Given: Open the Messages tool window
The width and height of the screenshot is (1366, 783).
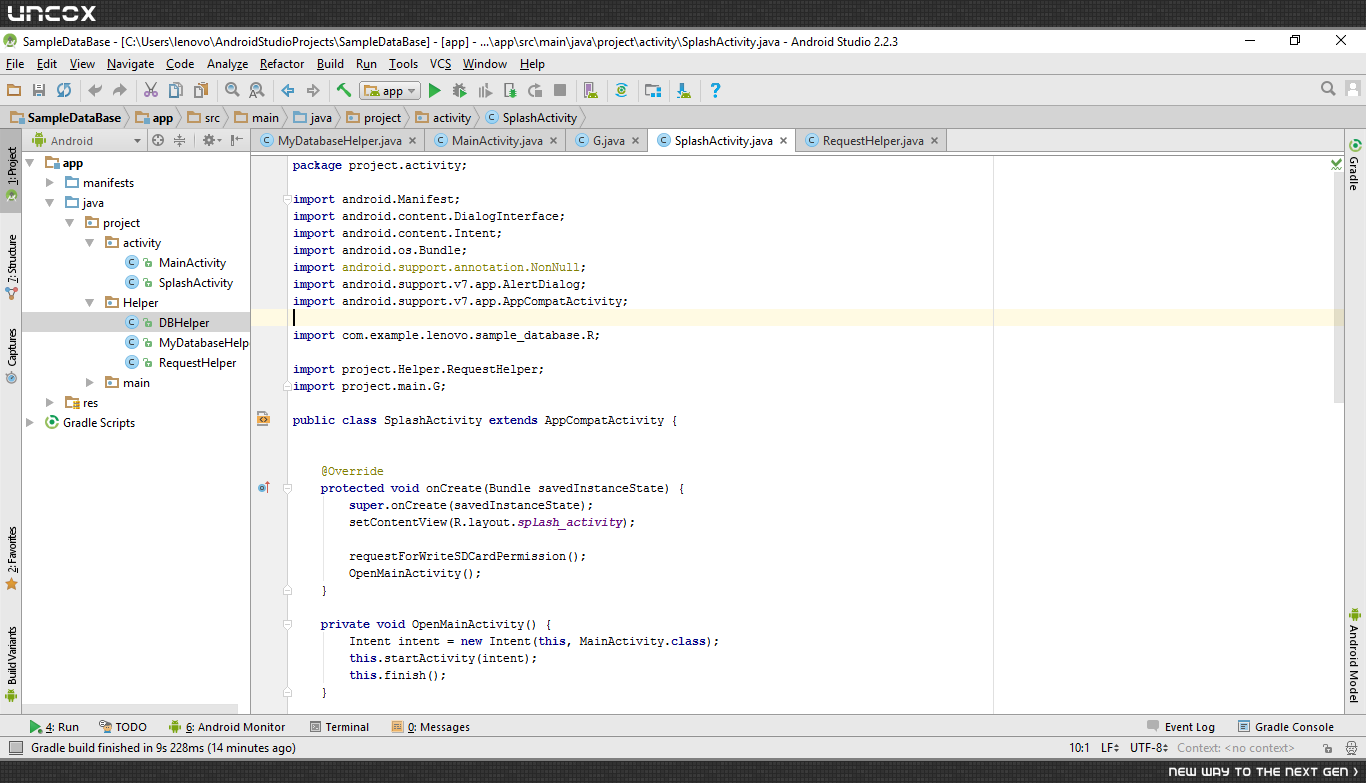Looking at the screenshot, I should (x=430, y=727).
